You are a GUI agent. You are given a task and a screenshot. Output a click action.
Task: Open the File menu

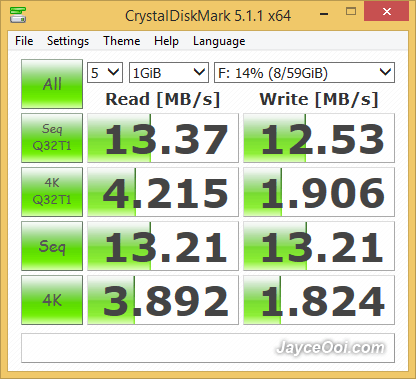coord(24,41)
